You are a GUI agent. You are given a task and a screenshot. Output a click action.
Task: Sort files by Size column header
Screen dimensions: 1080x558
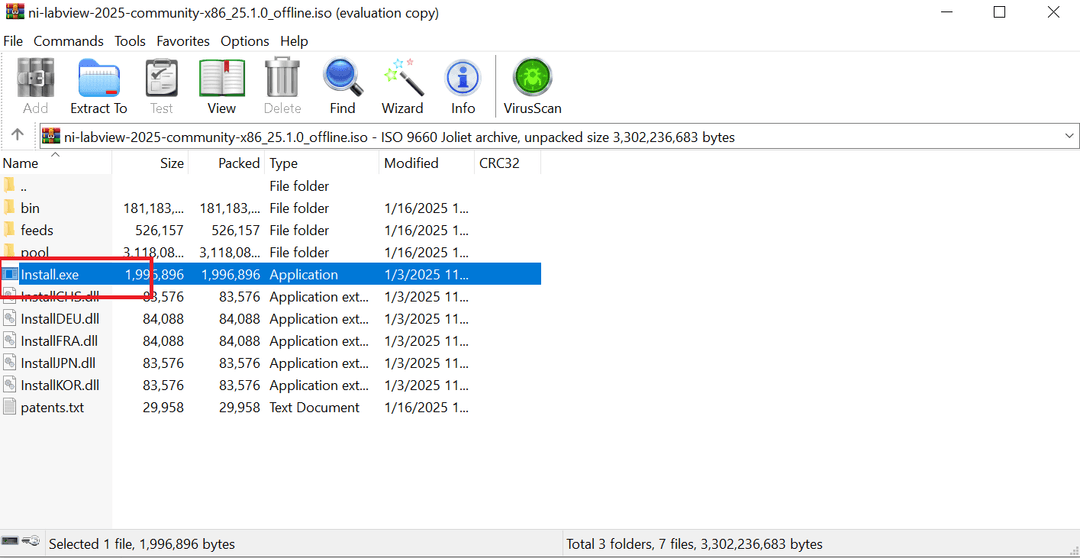tap(172, 163)
